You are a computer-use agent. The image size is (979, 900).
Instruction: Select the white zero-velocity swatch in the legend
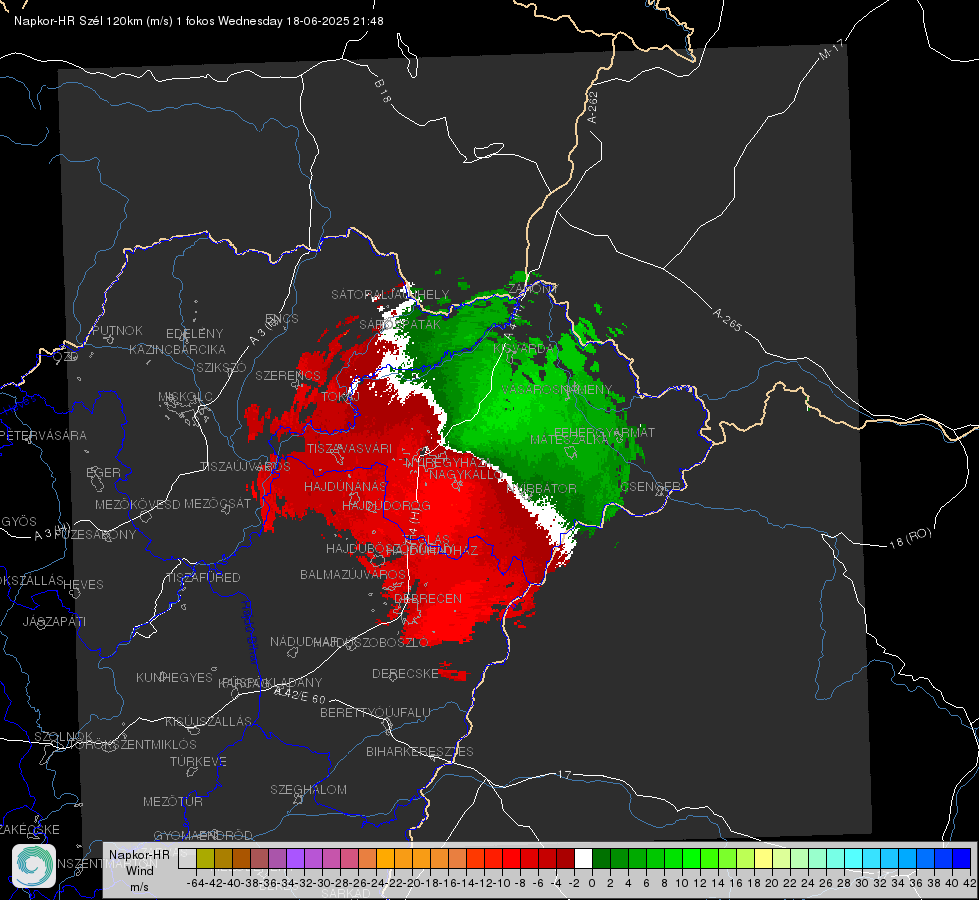pos(583,858)
